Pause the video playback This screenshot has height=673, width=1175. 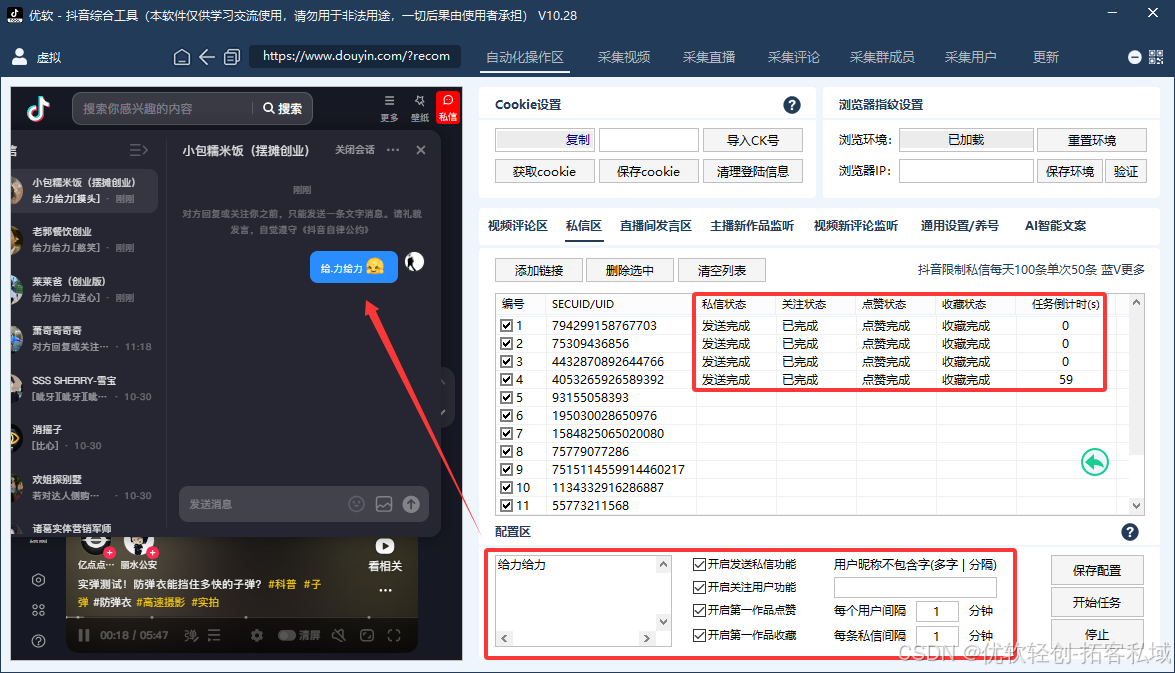coord(84,636)
